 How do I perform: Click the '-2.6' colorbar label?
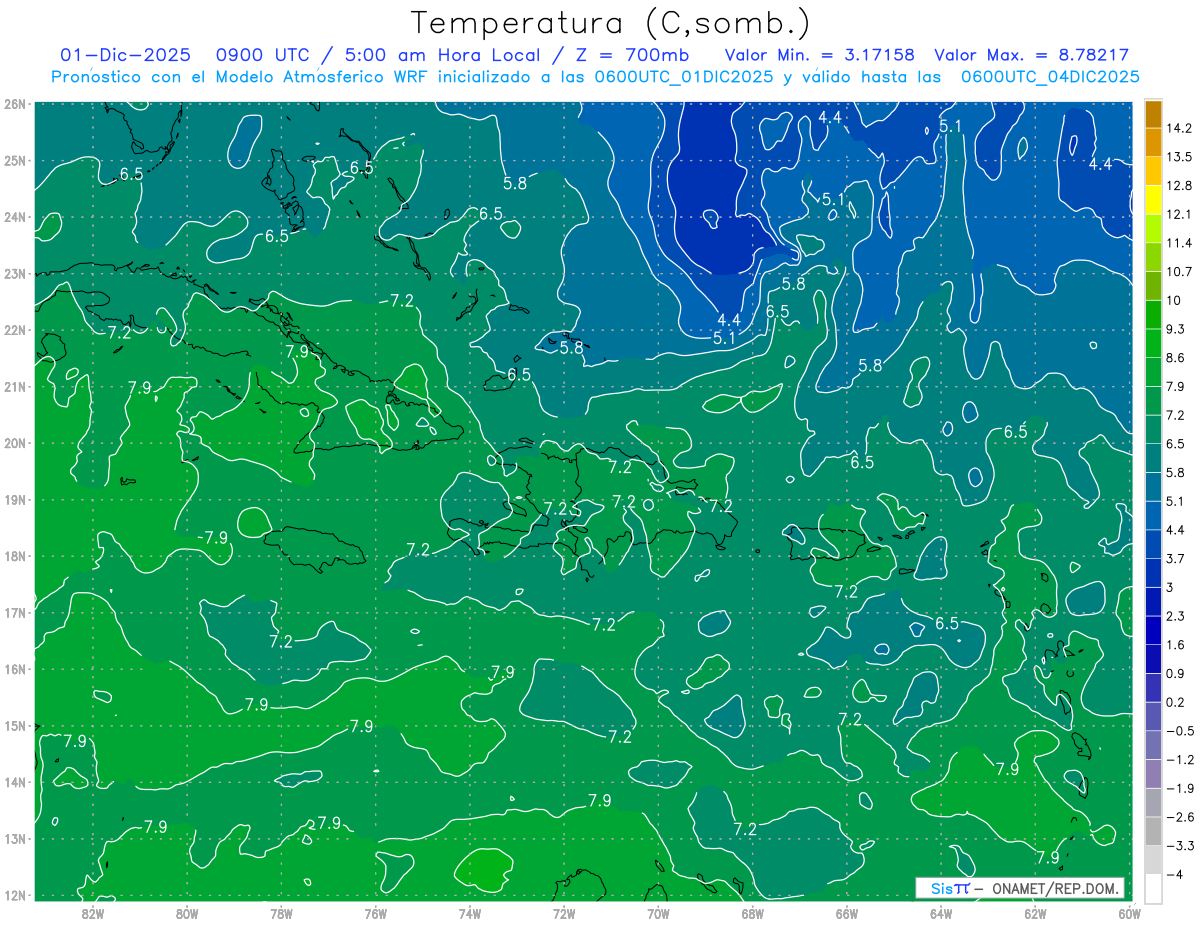pyautogui.click(x=1180, y=817)
